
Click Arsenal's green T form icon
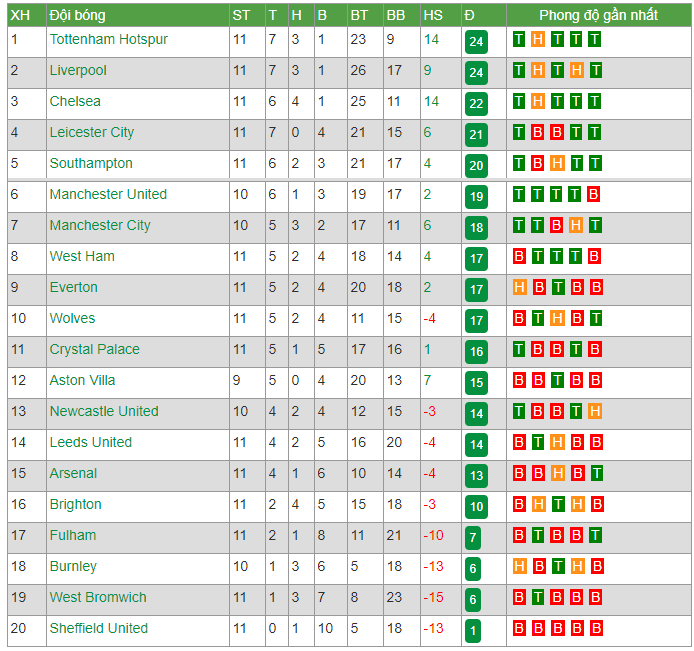tap(597, 473)
